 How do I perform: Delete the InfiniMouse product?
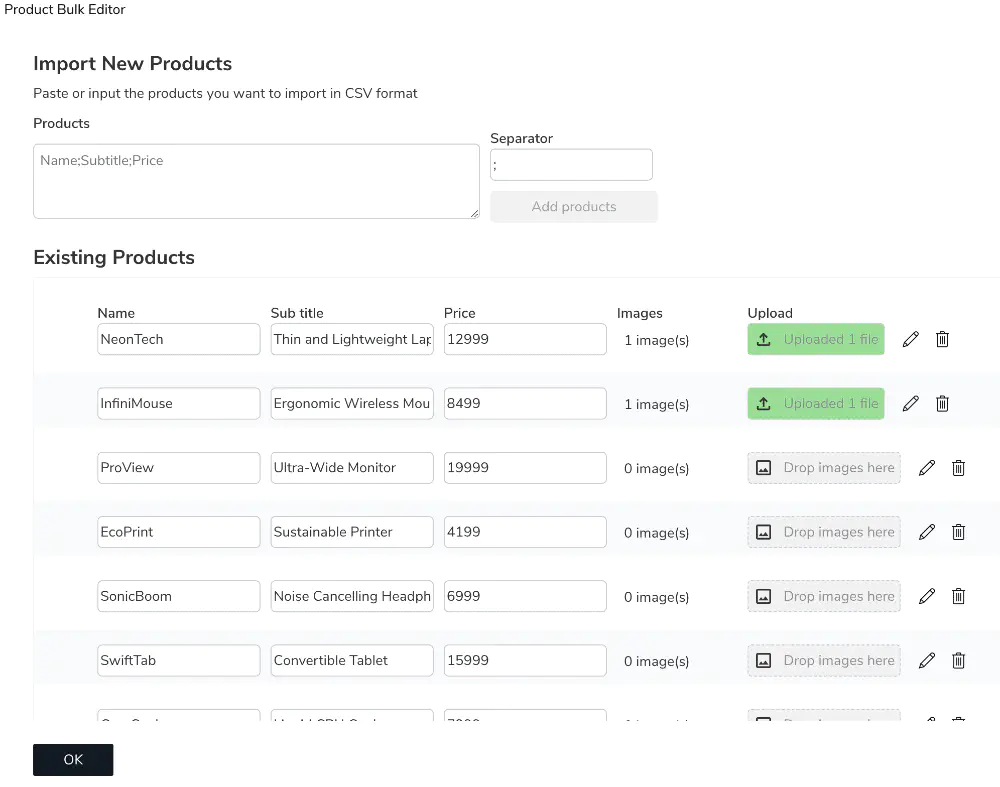pos(942,403)
